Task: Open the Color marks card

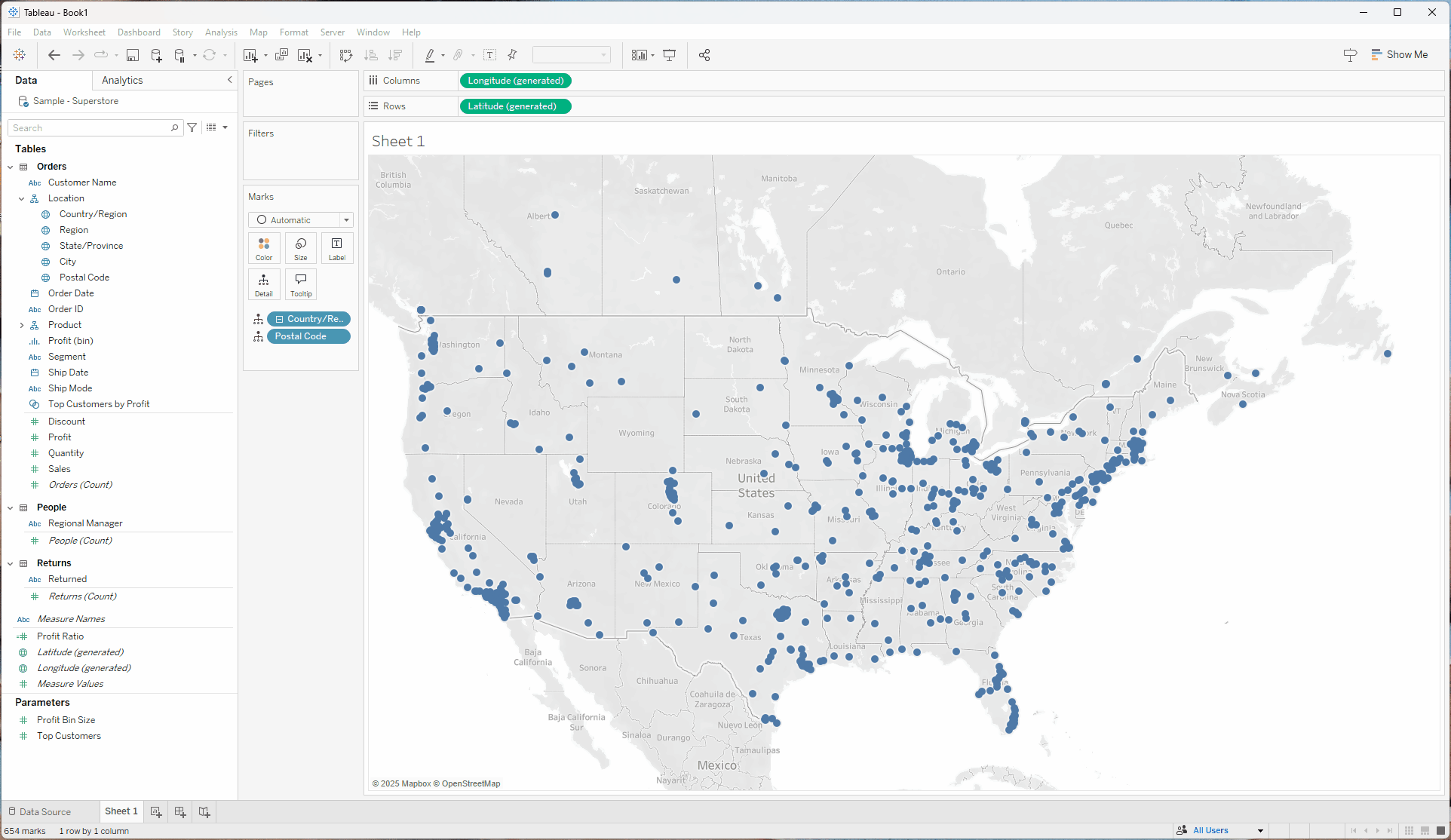Action: (x=264, y=248)
